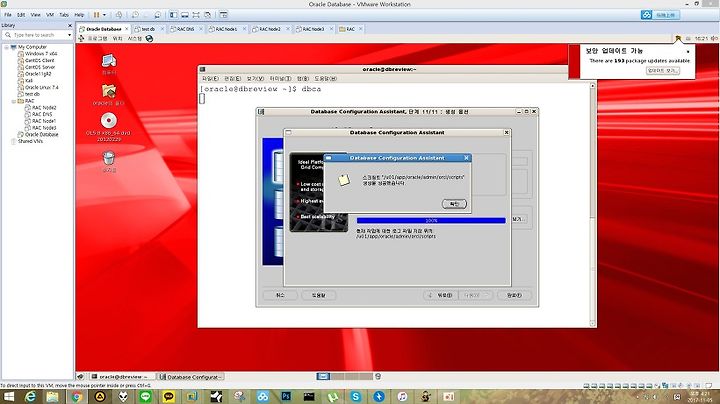Image resolution: width=720 pixels, height=404 pixels.
Task: Open the library search dropdown arrow
Action: point(69,35)
